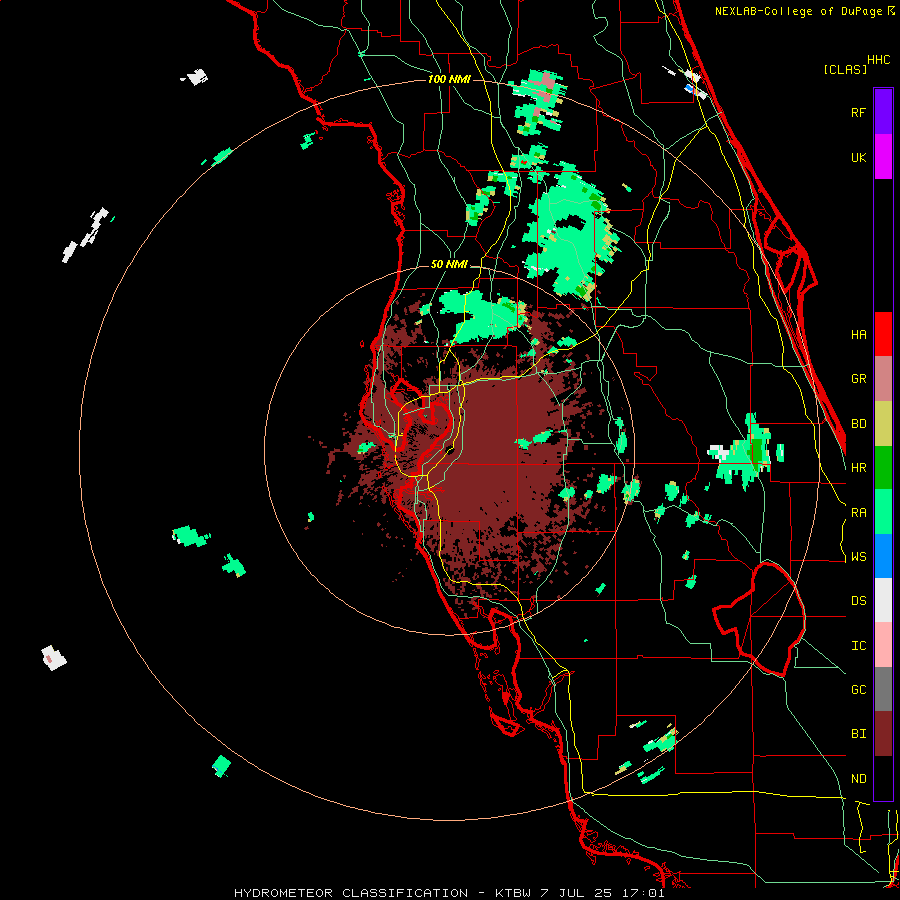
Task: Click the RF purple legend swatch
Action: (883, 112)
